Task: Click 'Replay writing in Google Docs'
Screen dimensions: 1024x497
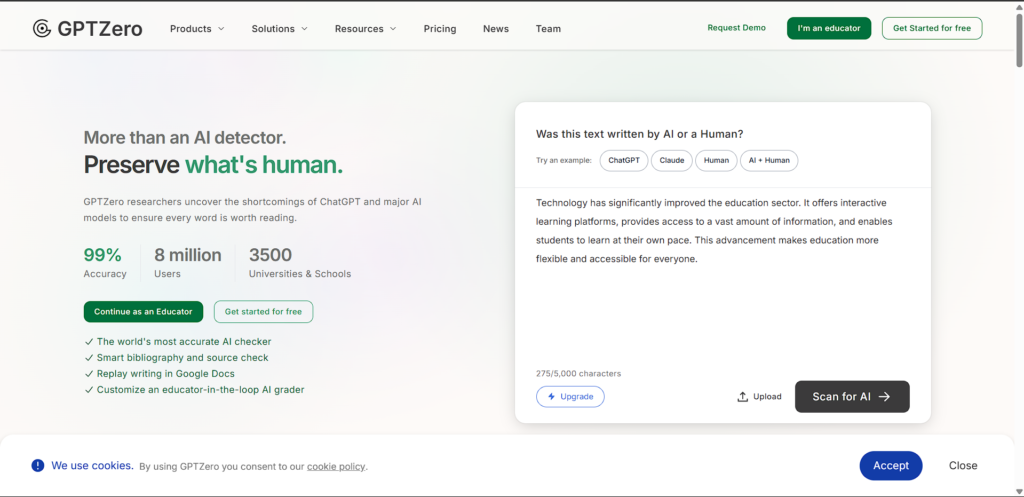Action: click(166, 374)
